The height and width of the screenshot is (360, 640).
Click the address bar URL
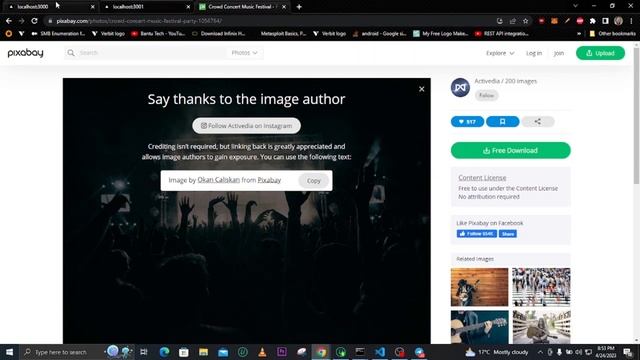click(139, 21)
